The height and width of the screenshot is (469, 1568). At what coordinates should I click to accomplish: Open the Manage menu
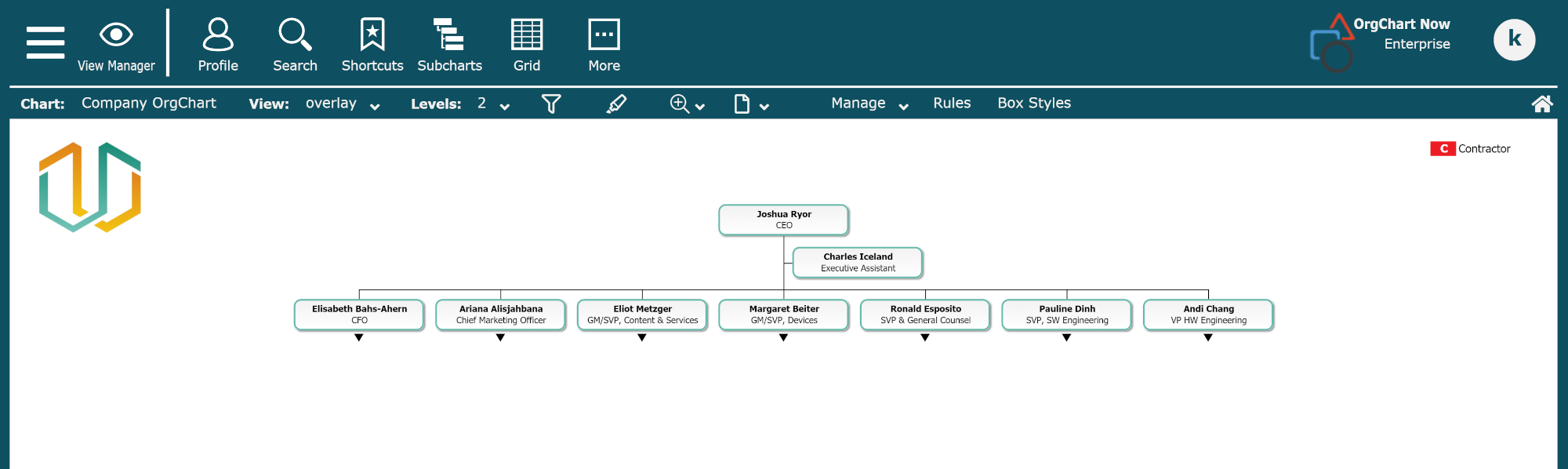[x=869, y=104]
